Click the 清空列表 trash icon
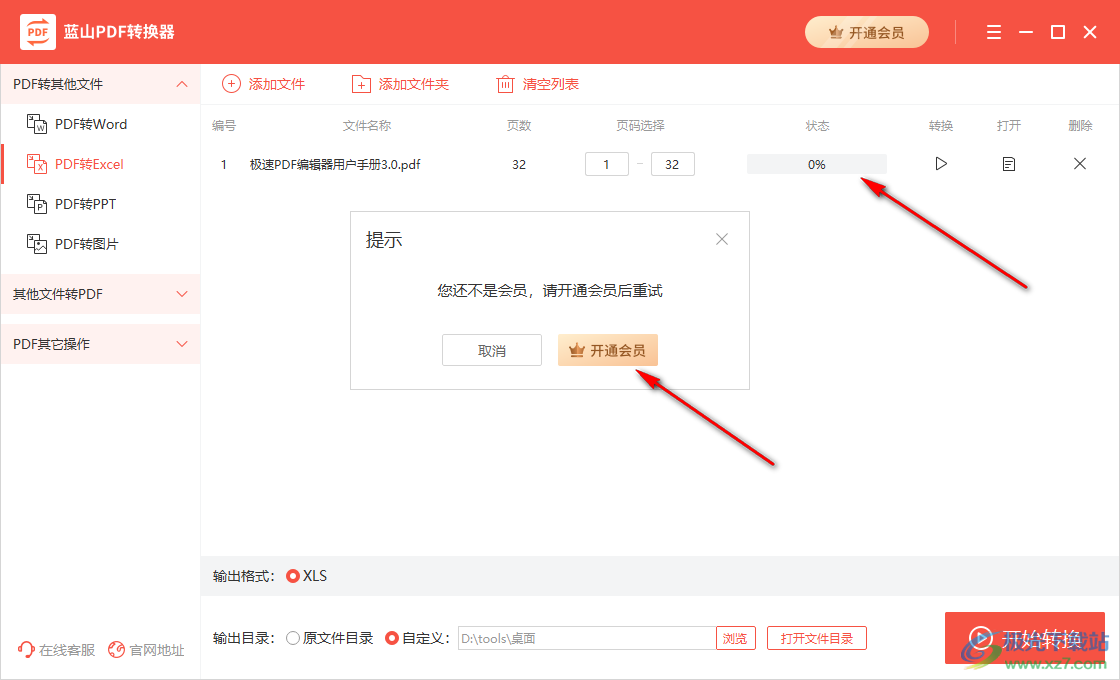This screenshot has height=680, width=1120. click(505, 84)
